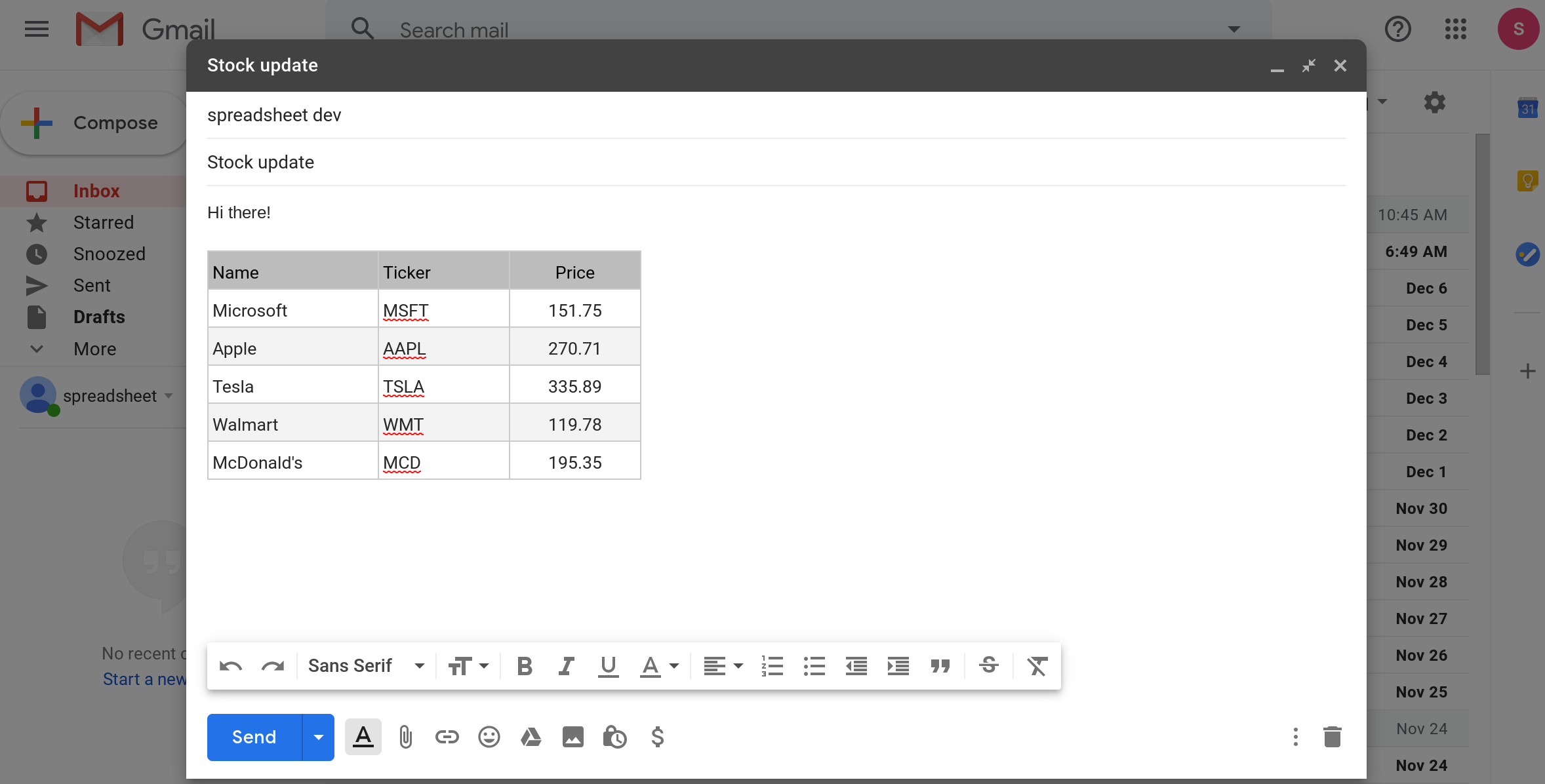Insert a bulleted list
1545x784 pixels.
pos(814,667)
